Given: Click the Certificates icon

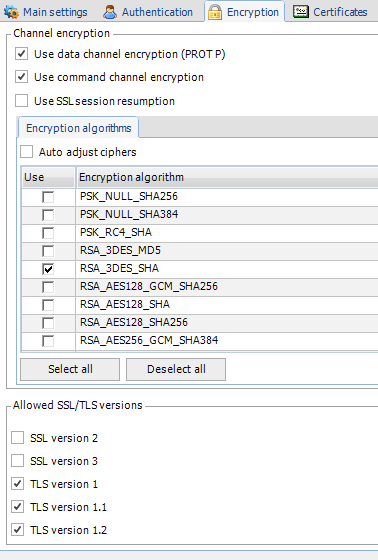Looking at the screenshot, I should click(301, 12).
